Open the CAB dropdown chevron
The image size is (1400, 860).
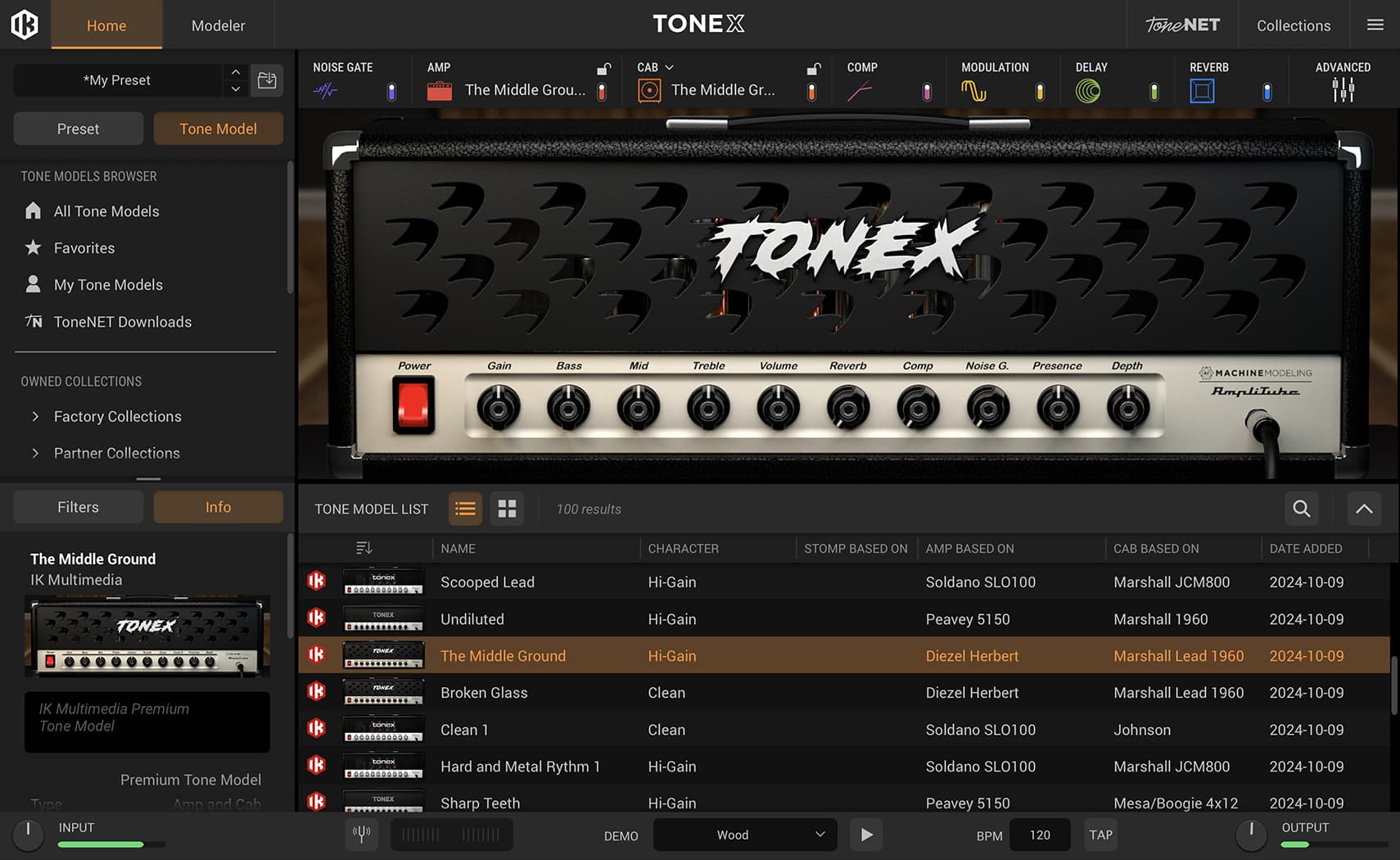pyautogui.click(x=669, y=67)
